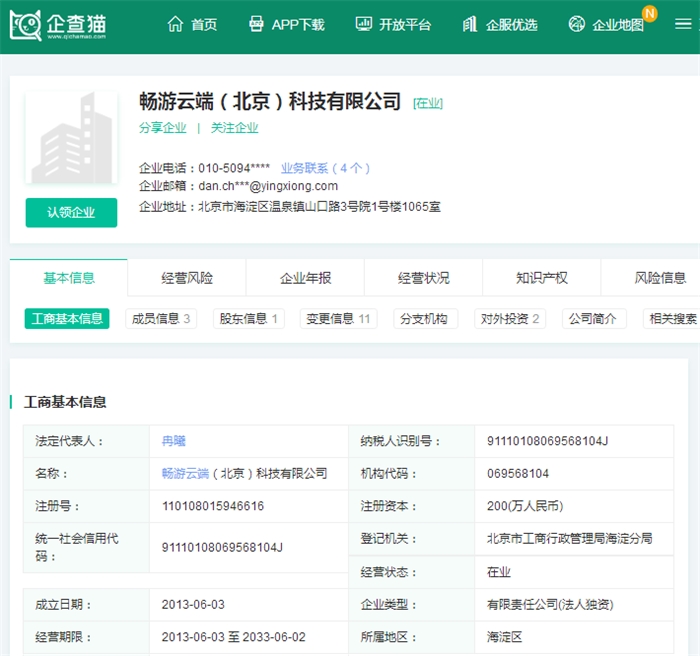Jump to the 股东信息 1 section
This screenshot has width=700, height=656.
coord(248,319)
